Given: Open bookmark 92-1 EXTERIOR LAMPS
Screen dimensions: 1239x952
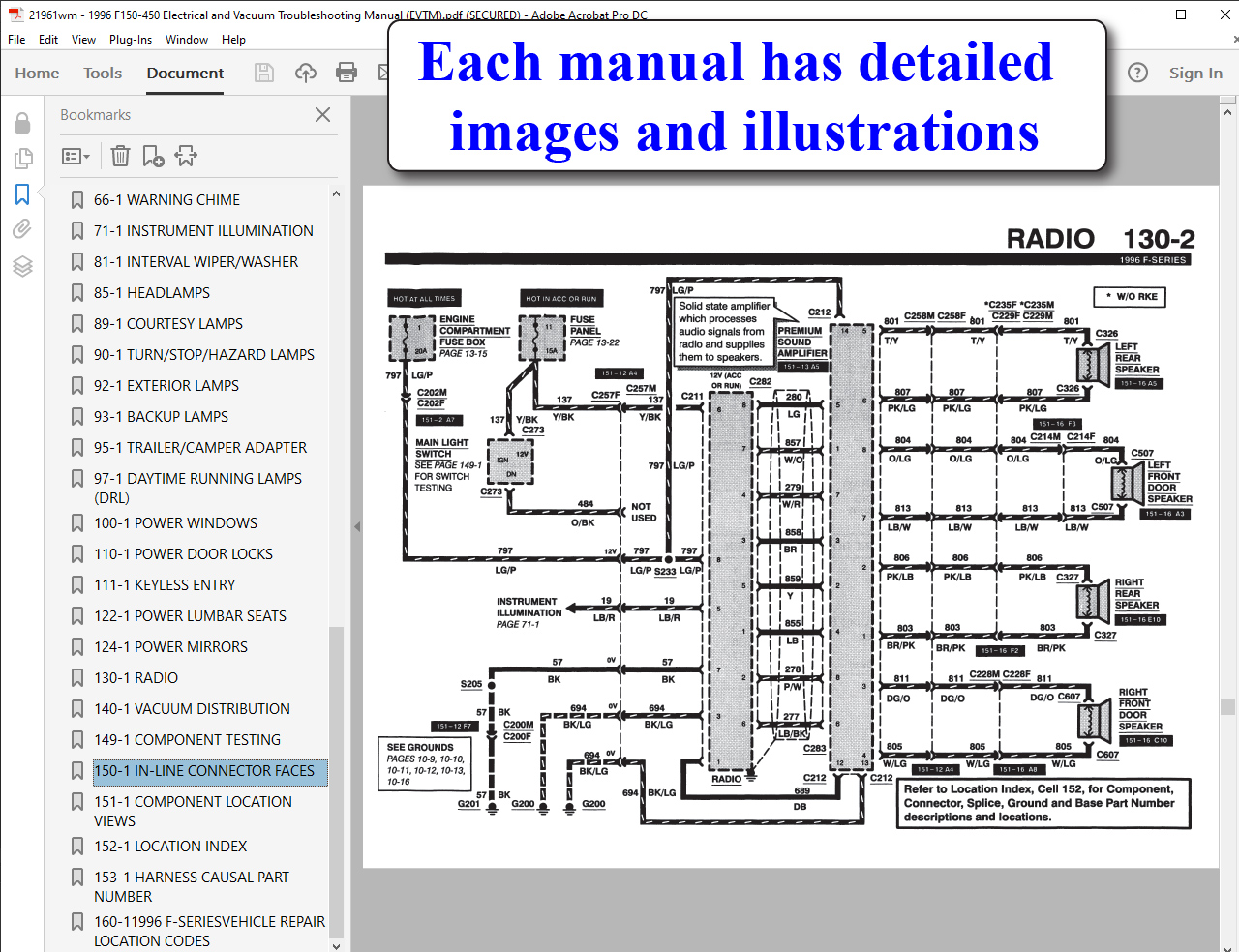Looking at the screenshot, I should click(x=166, y=386).
